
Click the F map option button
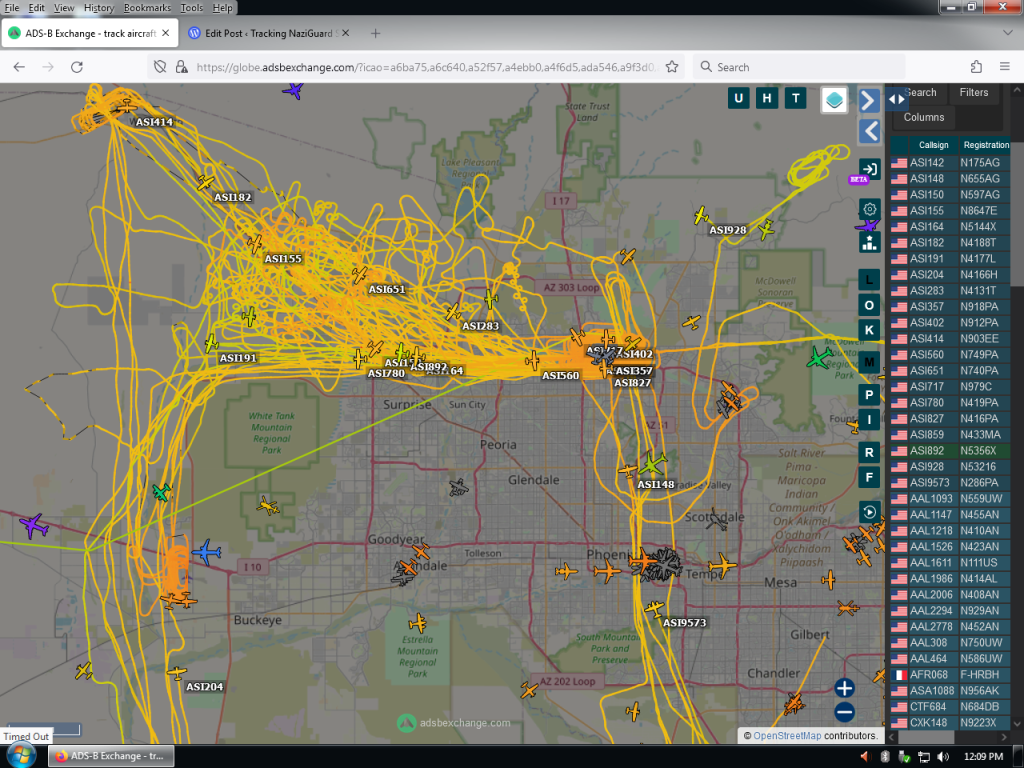tap(869, 477)
